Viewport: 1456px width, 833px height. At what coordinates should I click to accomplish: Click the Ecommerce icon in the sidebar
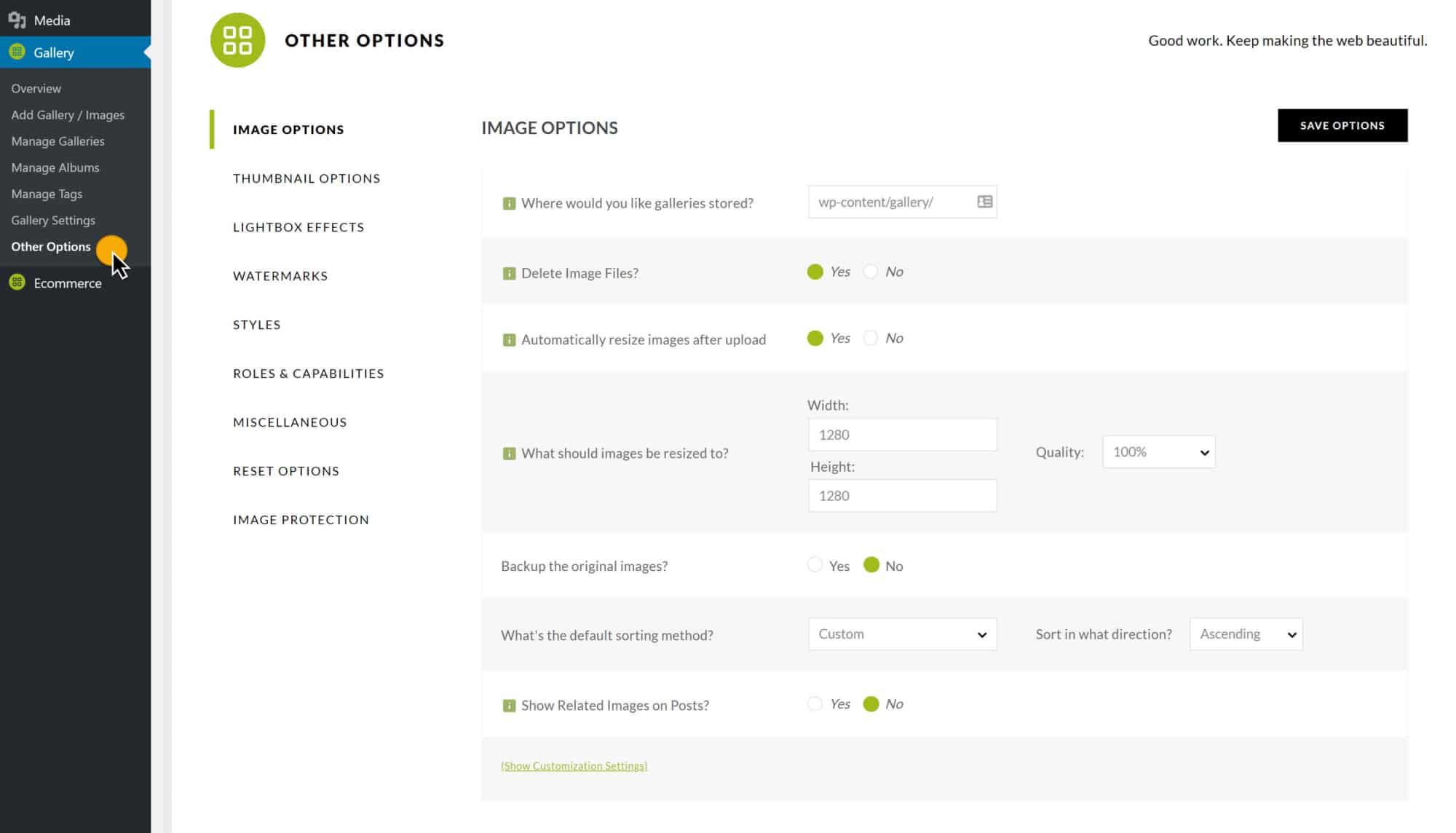tap(17, 283)
